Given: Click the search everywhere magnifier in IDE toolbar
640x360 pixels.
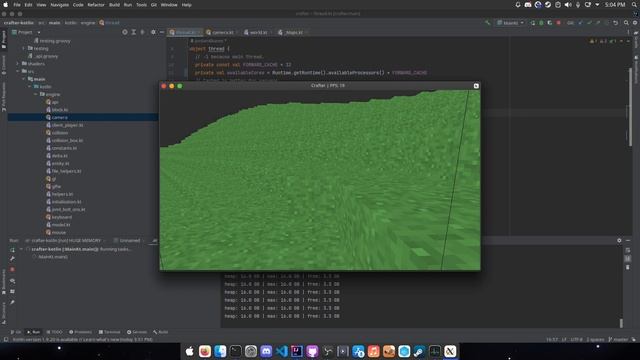Looking at the screenshot, I should point(626,23).
